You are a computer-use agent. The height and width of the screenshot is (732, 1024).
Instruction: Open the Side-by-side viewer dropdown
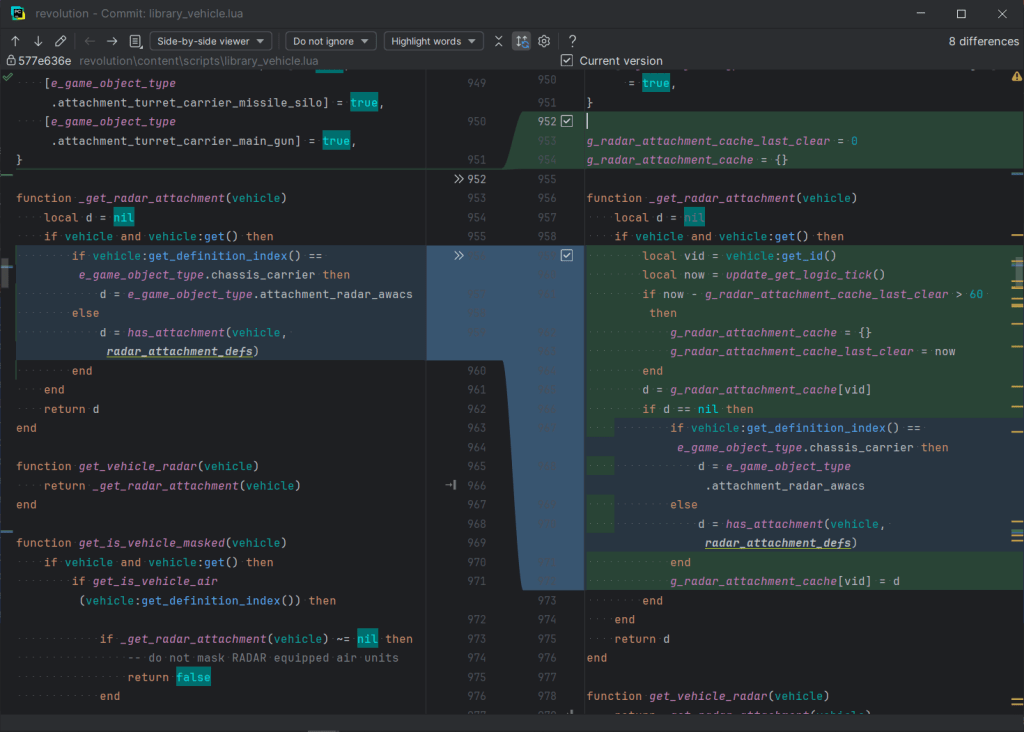coord(211,41)
